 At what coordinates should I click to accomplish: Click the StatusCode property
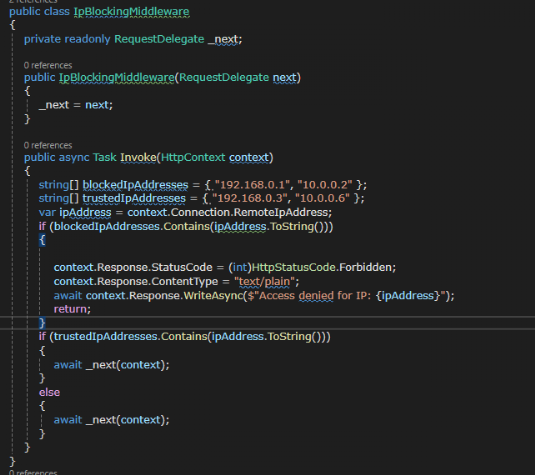point(182,267)
